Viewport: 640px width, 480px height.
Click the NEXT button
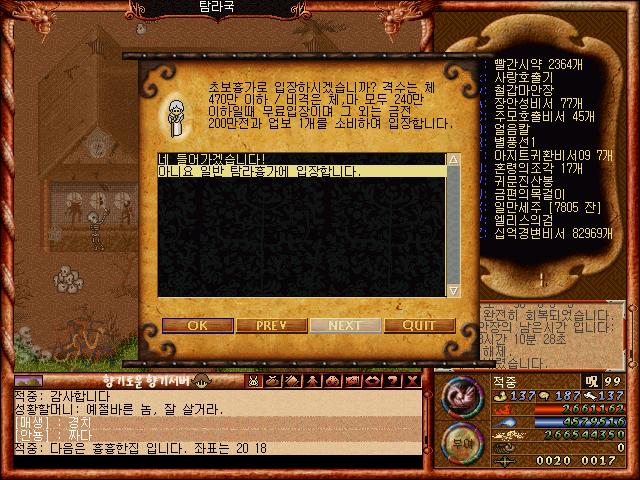(345, 326)
